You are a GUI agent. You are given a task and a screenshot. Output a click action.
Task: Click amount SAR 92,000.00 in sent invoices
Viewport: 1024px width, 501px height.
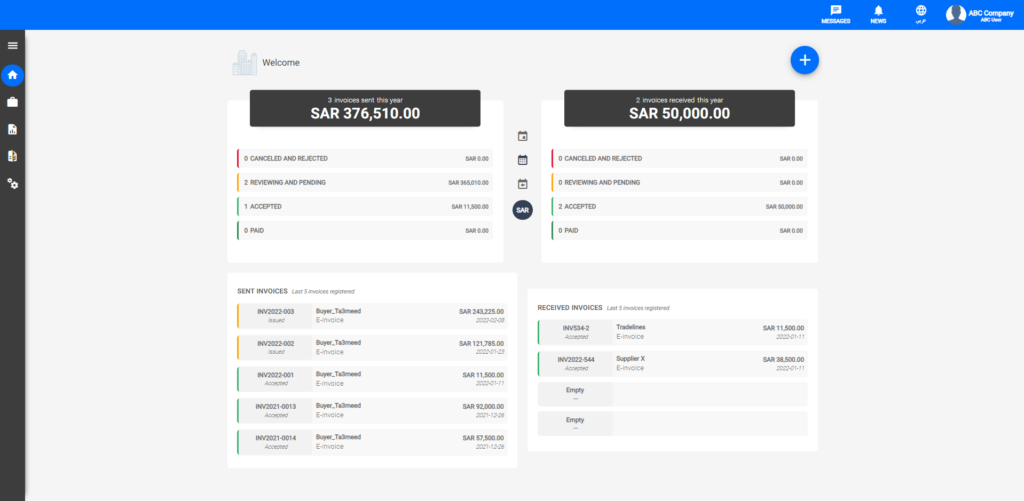(483, 406)
